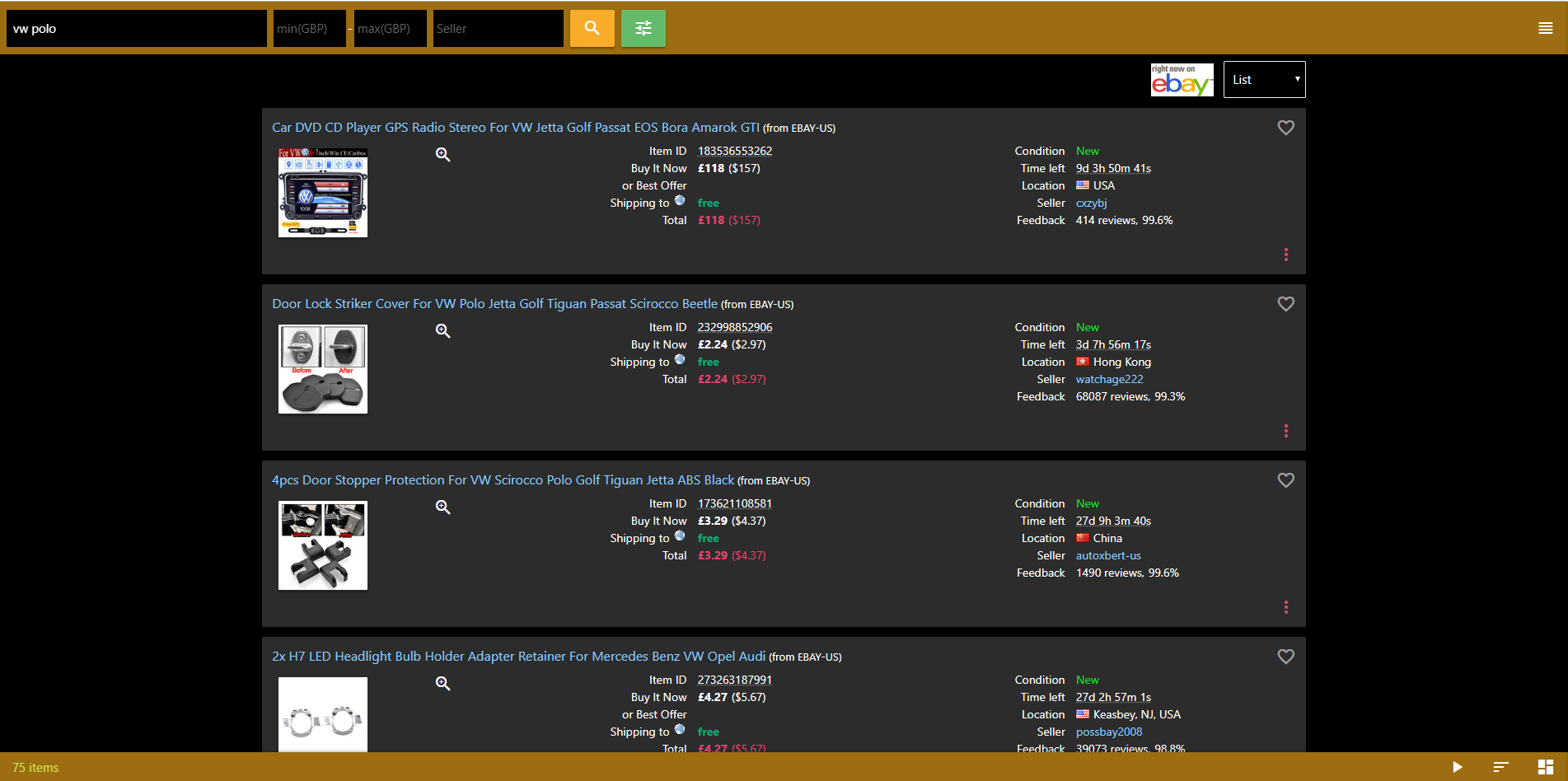The image size is (1568, 781).
Task: Zoom image of 4pcs Door Stopper listing
Action: click(x=442, y=507)
